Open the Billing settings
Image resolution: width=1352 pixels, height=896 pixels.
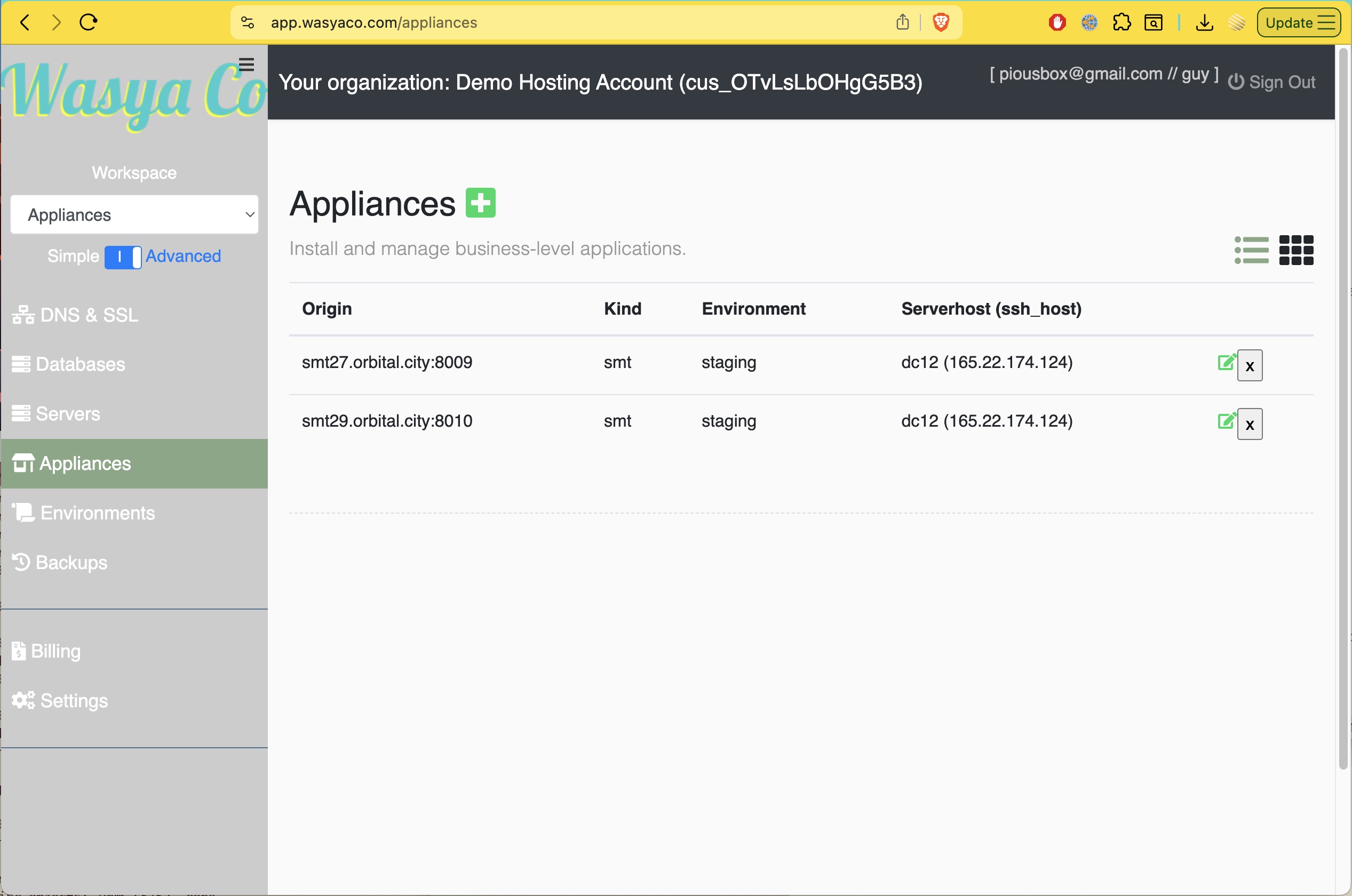(57, 650)
